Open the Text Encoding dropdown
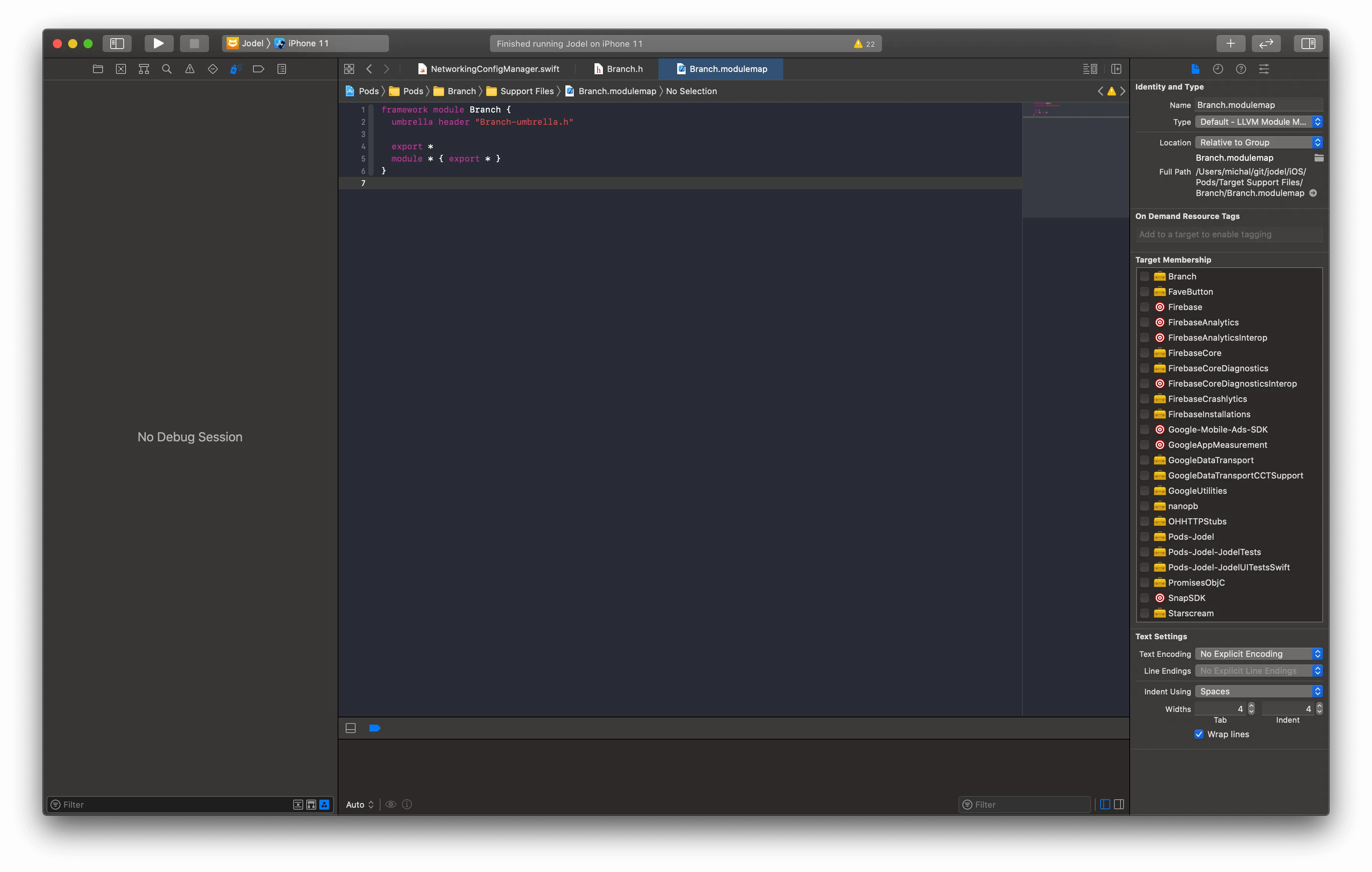Image resolution: width=1372 pixels, height=872 pixels. coord(1259,654)
